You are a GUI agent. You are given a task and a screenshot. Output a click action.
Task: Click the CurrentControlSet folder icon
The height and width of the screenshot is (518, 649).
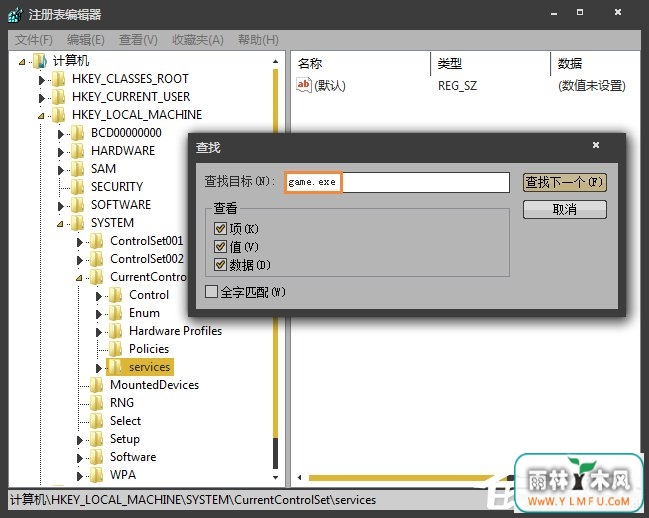96,277
